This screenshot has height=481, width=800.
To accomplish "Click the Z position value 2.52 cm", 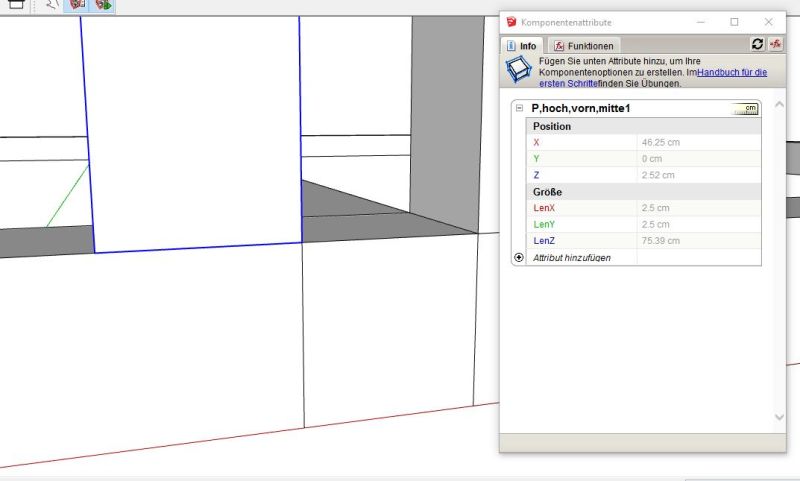I will tap(698, 175).
